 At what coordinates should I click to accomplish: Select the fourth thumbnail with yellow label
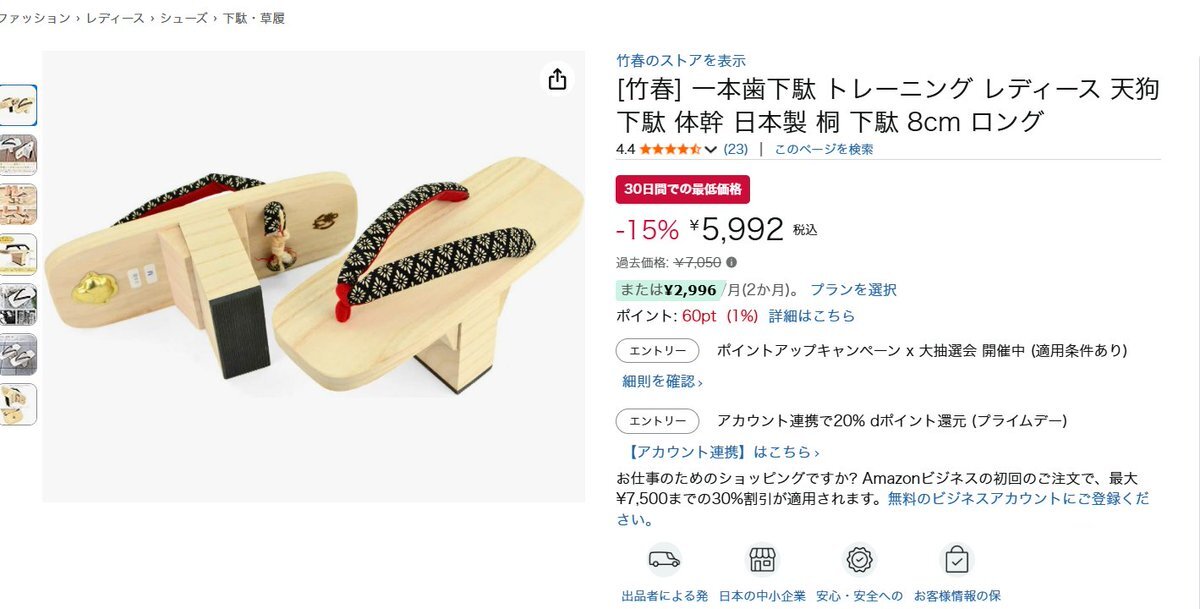coord(18,255)
